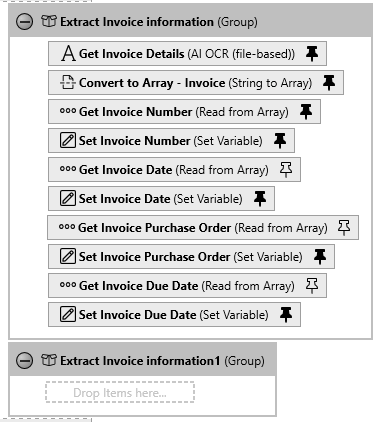384x422 pixels.
Task: Unpin the Get Invoice Details step
Action: (x=312, y=53)
